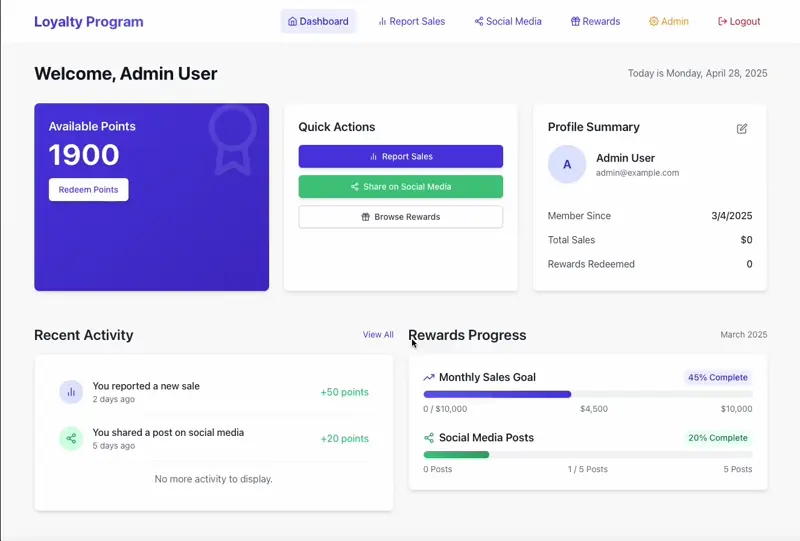Open the Dashboard navigation tab
Image resolution: width=800 pixels, height=541 pixels.
pyautogui.click(x=318, y=21)
